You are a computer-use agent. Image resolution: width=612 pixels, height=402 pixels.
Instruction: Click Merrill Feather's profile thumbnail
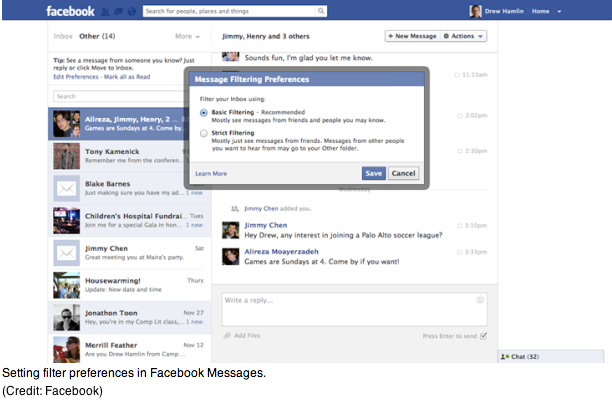click(x=66, y=349)
